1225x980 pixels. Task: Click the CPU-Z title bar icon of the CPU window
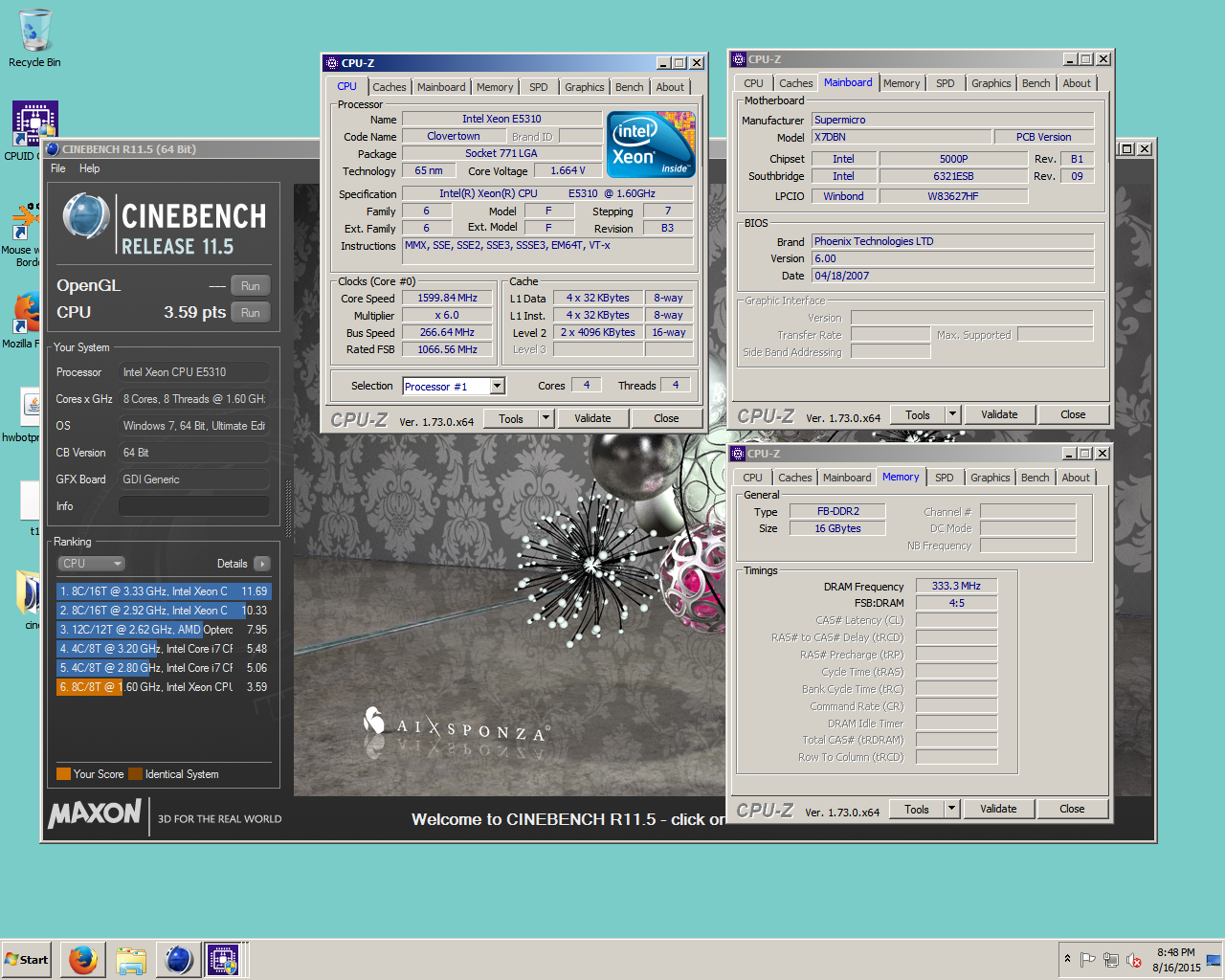(x=331, y=63)
